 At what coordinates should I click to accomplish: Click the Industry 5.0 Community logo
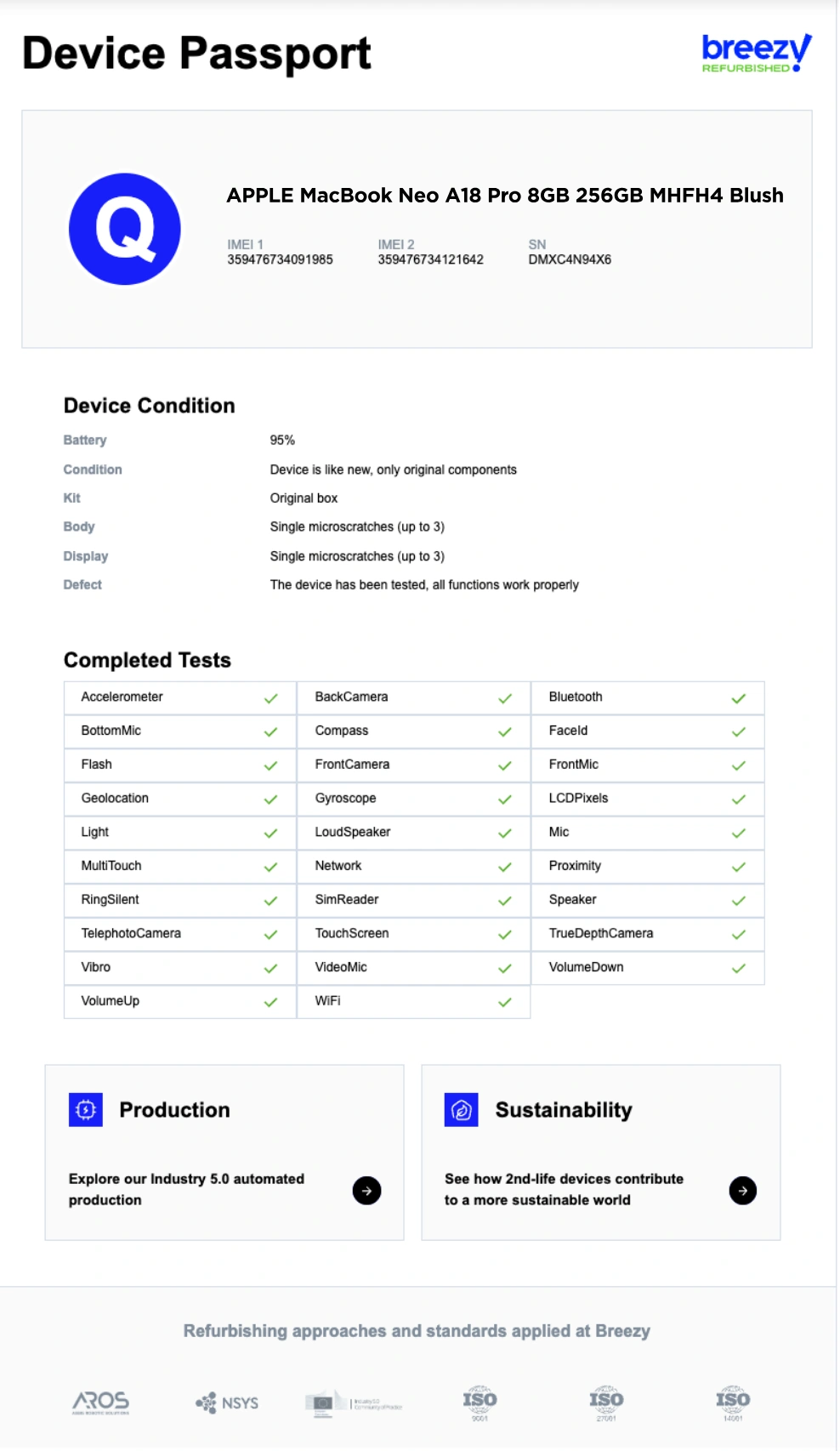coord(354,1403)
